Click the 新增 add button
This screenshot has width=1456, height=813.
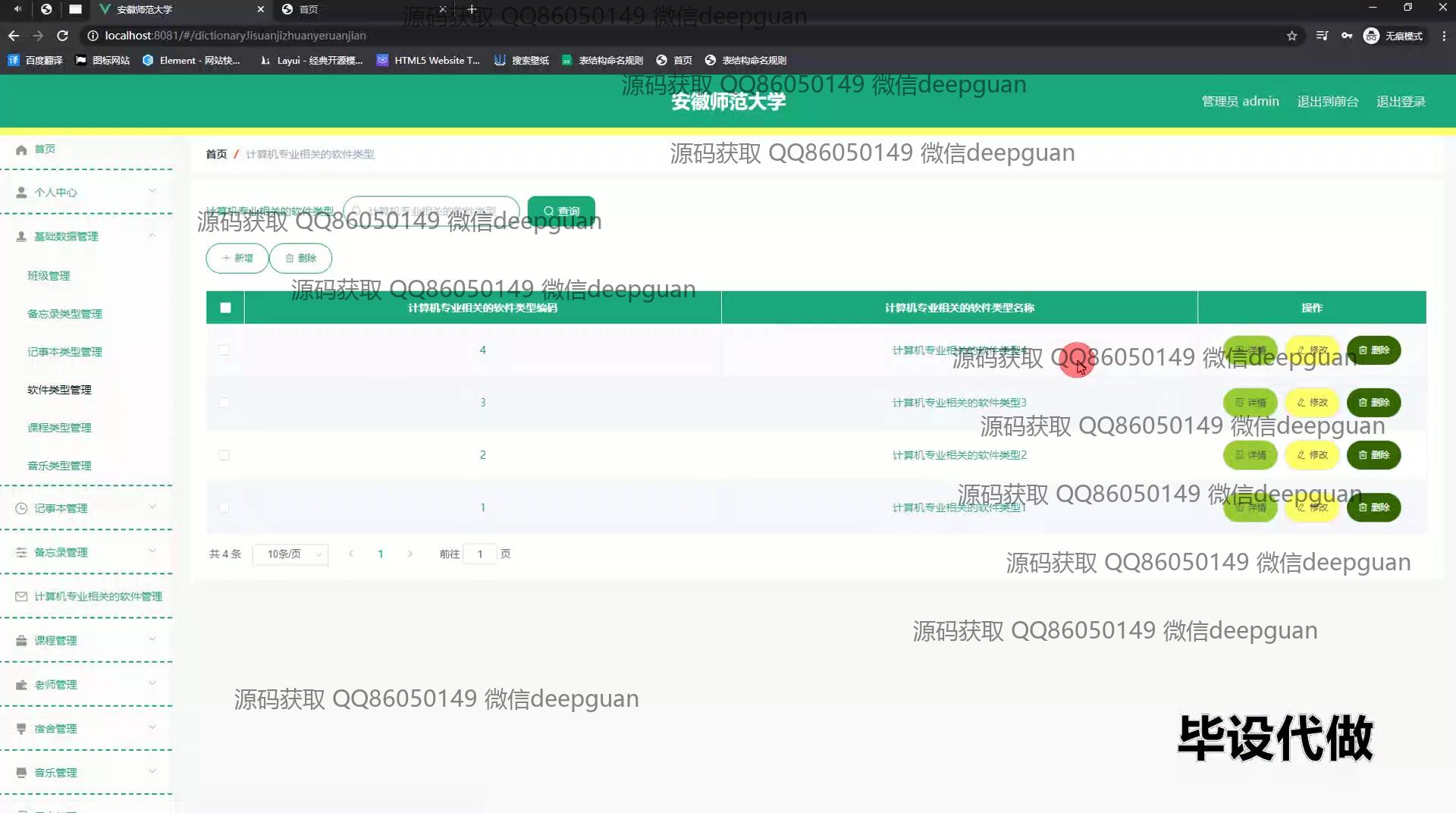point(237,259)
